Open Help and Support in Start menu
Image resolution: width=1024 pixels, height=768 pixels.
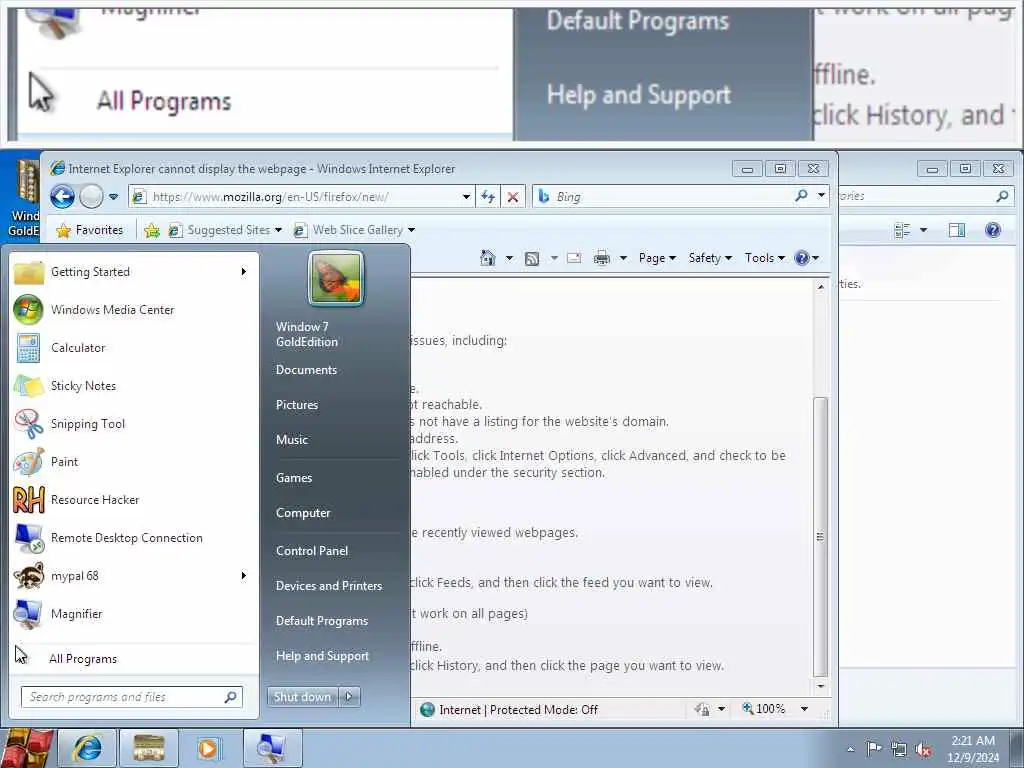point(322,656)
